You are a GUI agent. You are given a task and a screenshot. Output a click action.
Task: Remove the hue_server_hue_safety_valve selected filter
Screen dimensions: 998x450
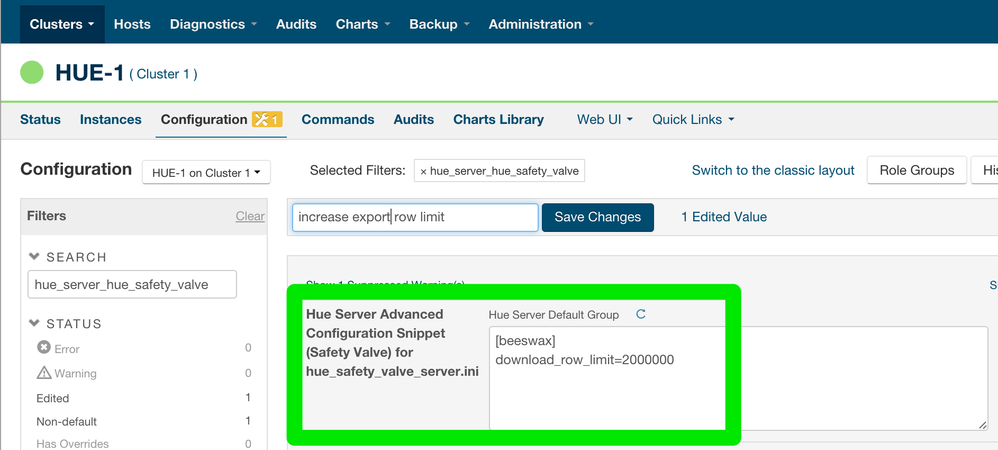click(x=423, y=171)
